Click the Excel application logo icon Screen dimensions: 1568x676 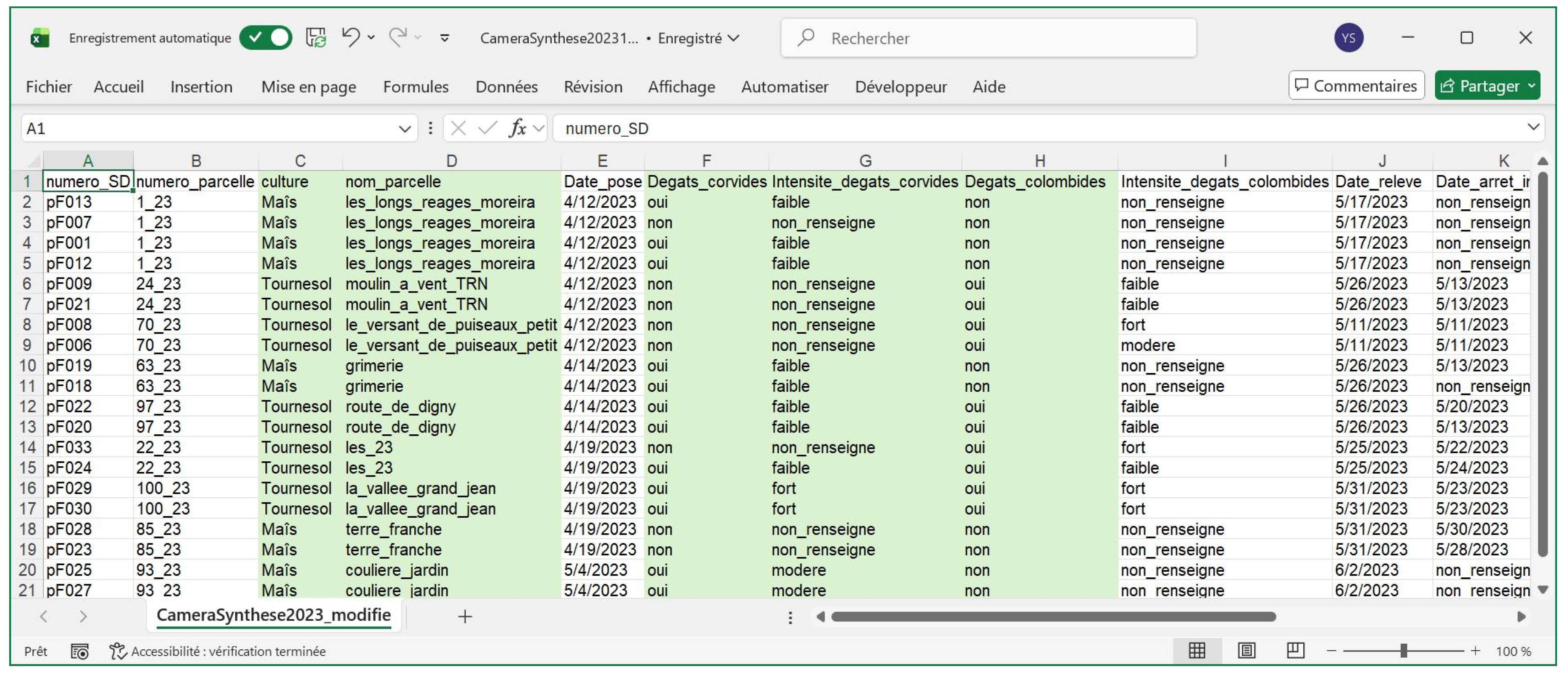(x=40, y=38)
